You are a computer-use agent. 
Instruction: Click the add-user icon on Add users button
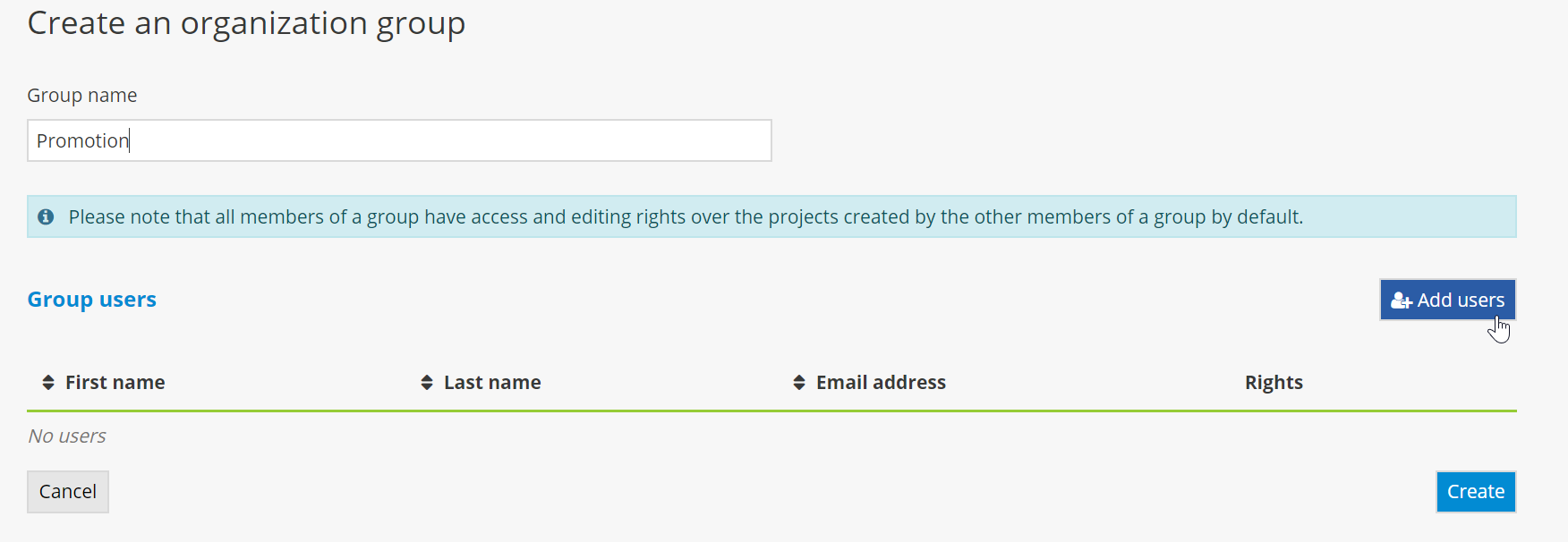(x=1401, y=301)
